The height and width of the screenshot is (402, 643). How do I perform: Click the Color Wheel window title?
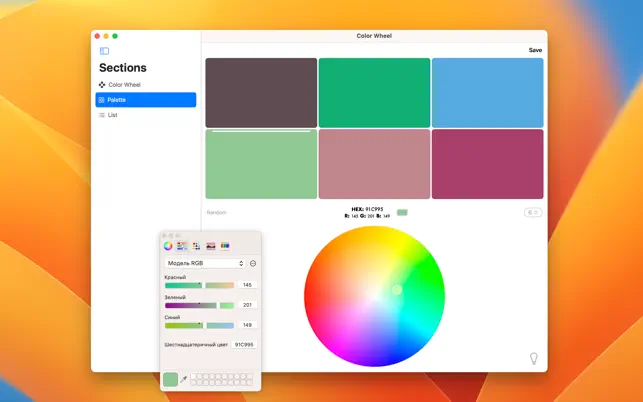pyautogui.click(x=374, y=36)
